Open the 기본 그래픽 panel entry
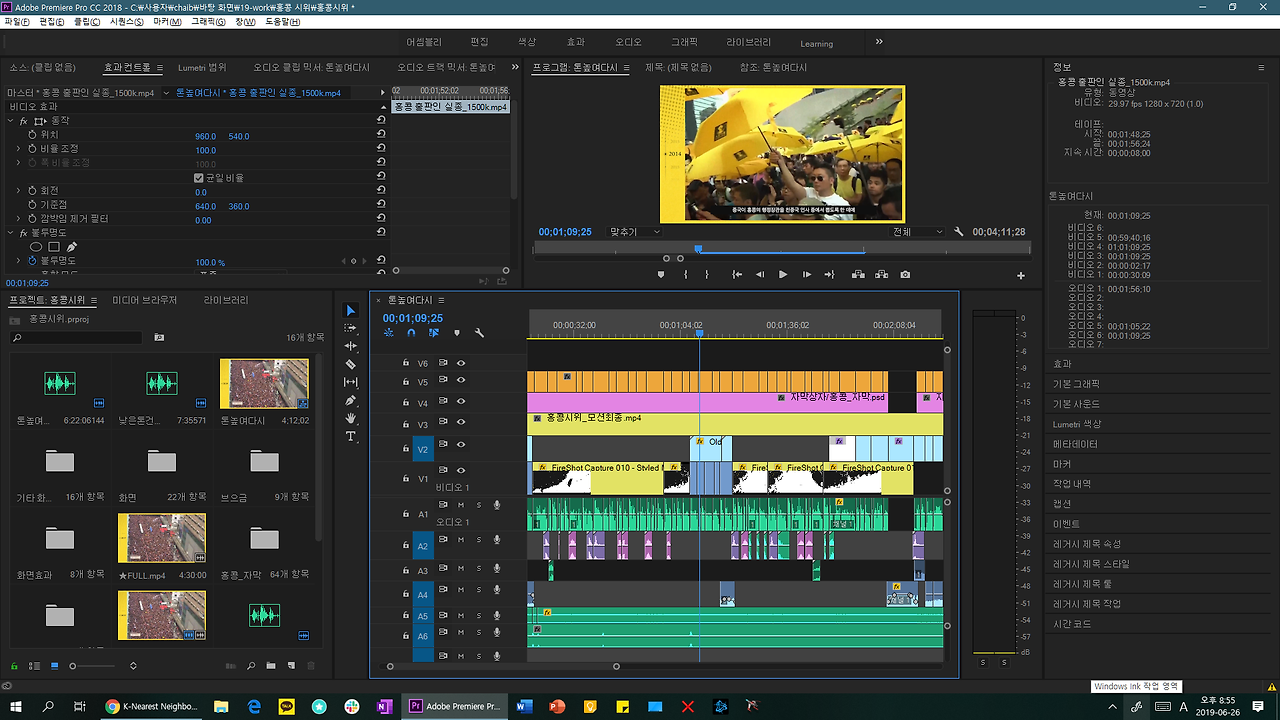 (x=1076, y=384)
